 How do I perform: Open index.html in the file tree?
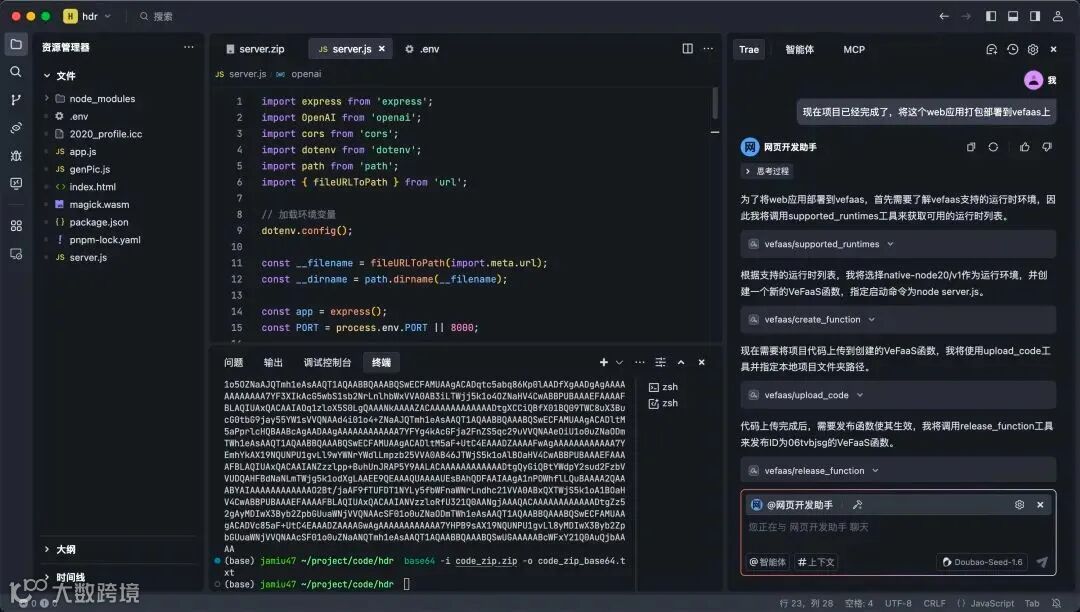point(92,187)
